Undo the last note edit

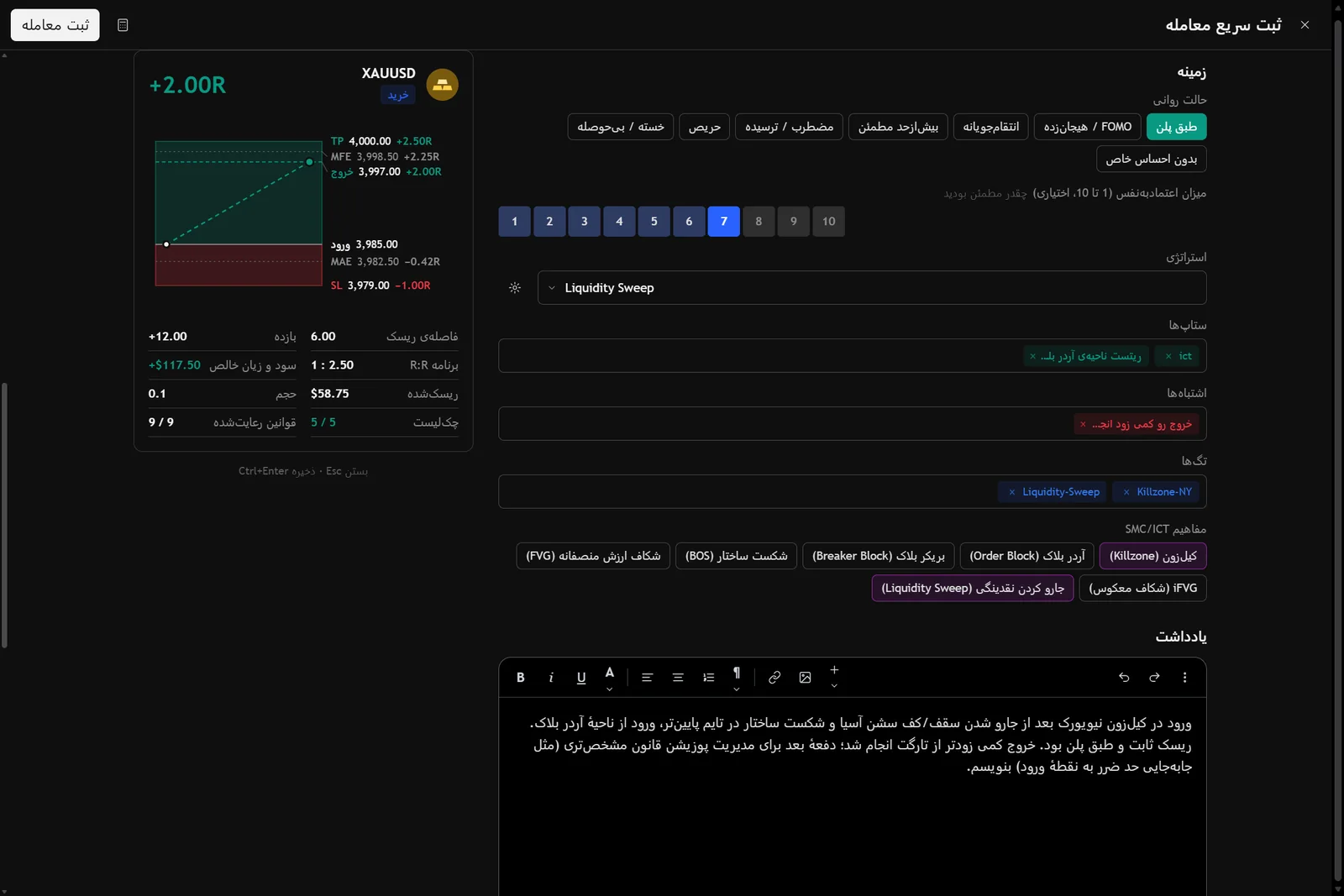pos(1124,678)
